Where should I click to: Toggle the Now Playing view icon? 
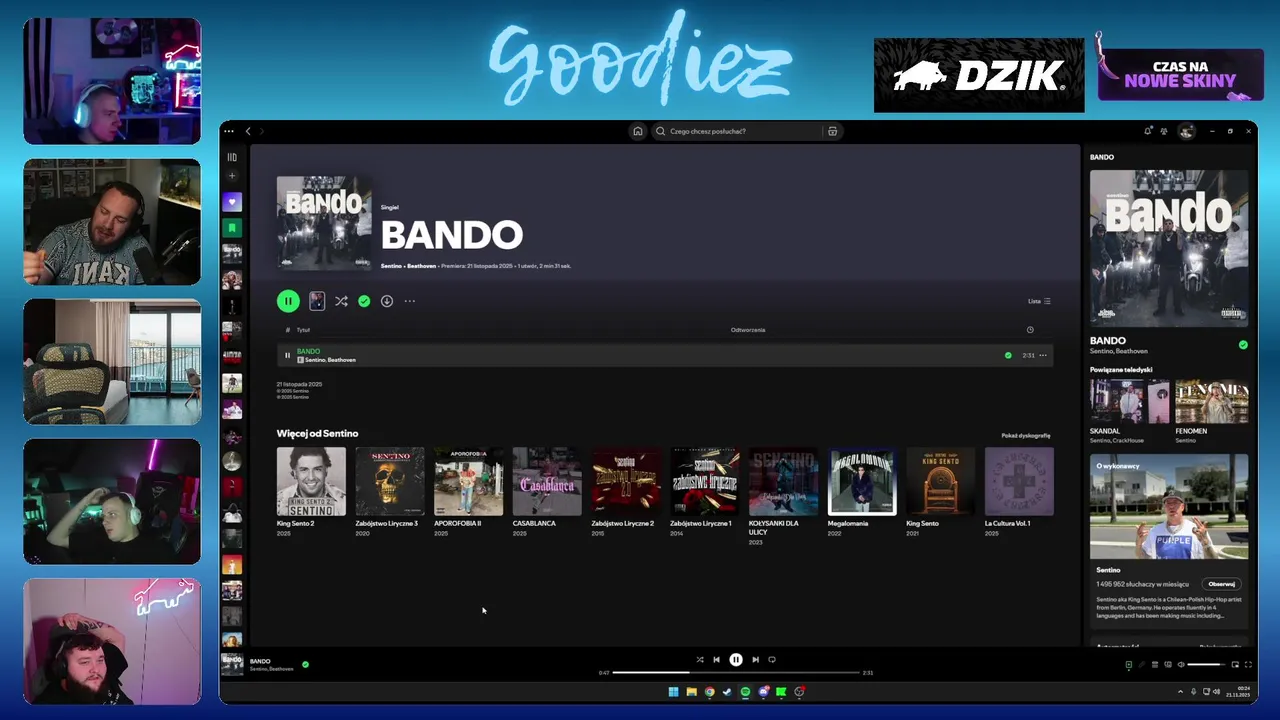(x=1129, y=664)
